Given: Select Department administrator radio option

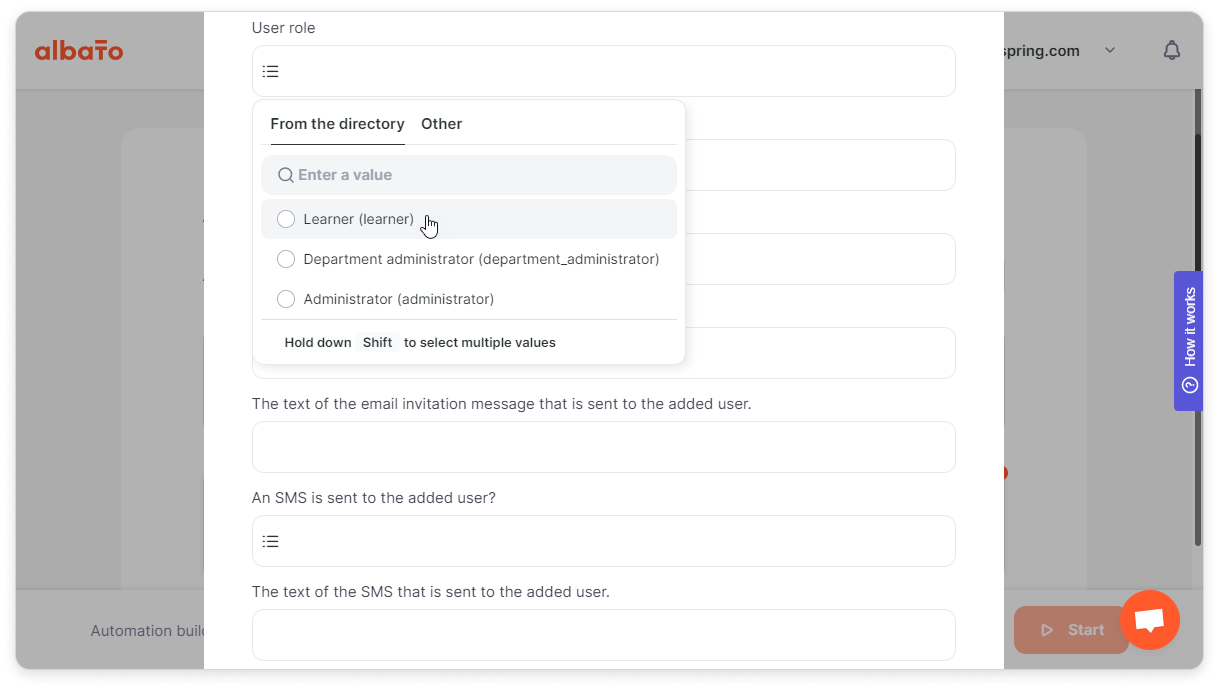Looking at the screenshot, I should 286,259.
